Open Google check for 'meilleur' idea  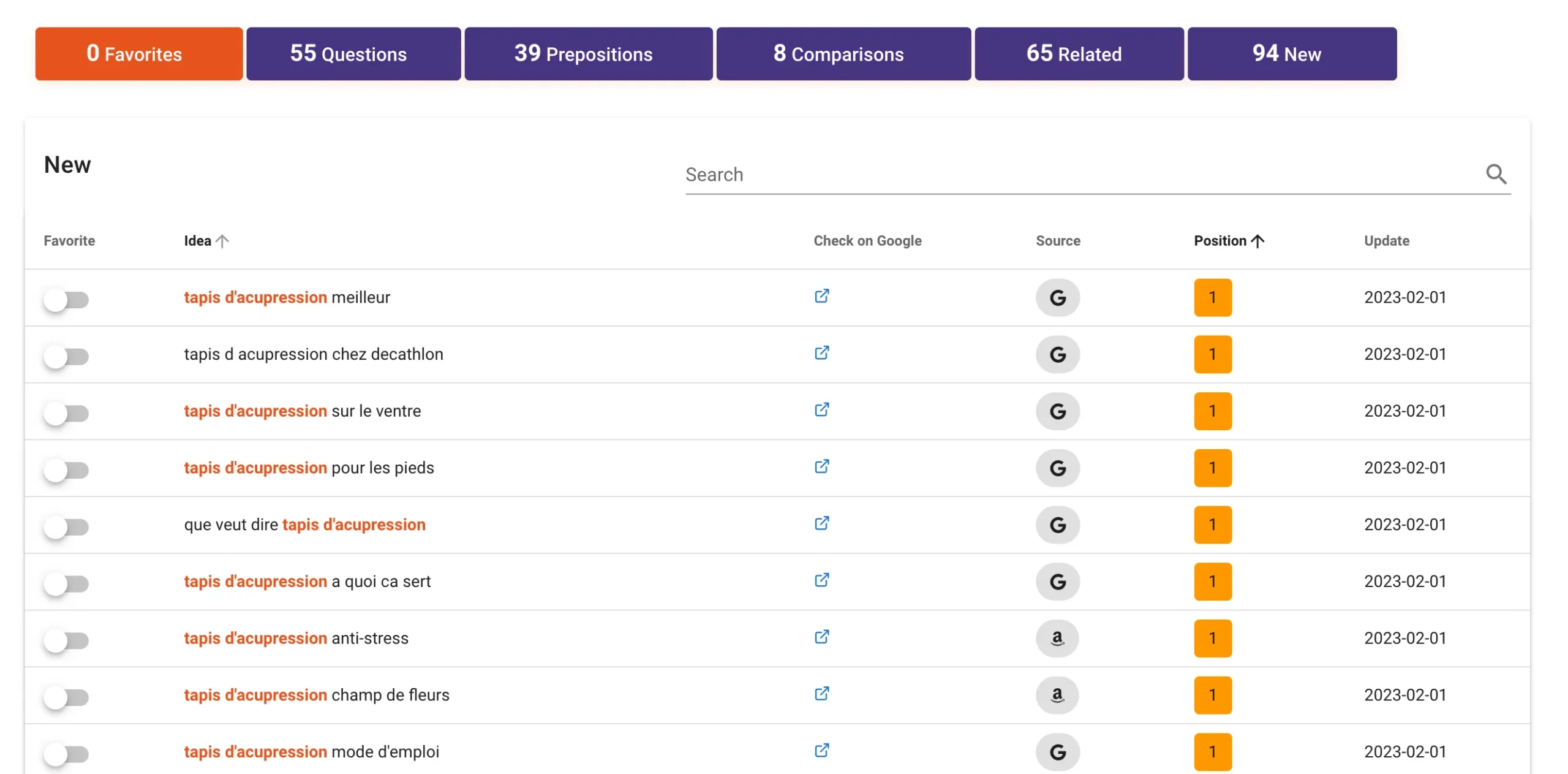point(821,297)
